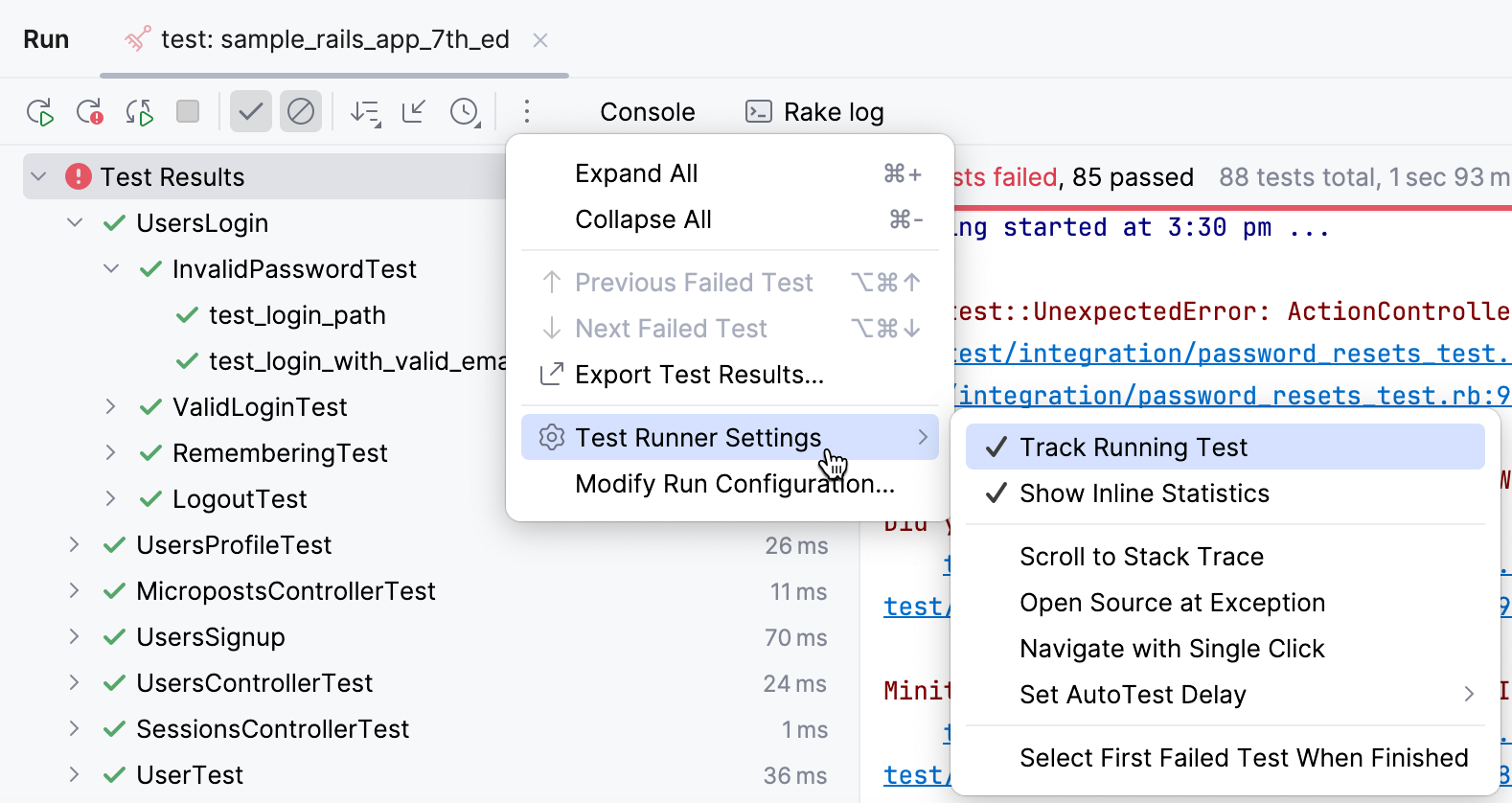This screenshot has width=1512, height=803.
Task: Click the collapse all tests icon
Action: (414, 112)
